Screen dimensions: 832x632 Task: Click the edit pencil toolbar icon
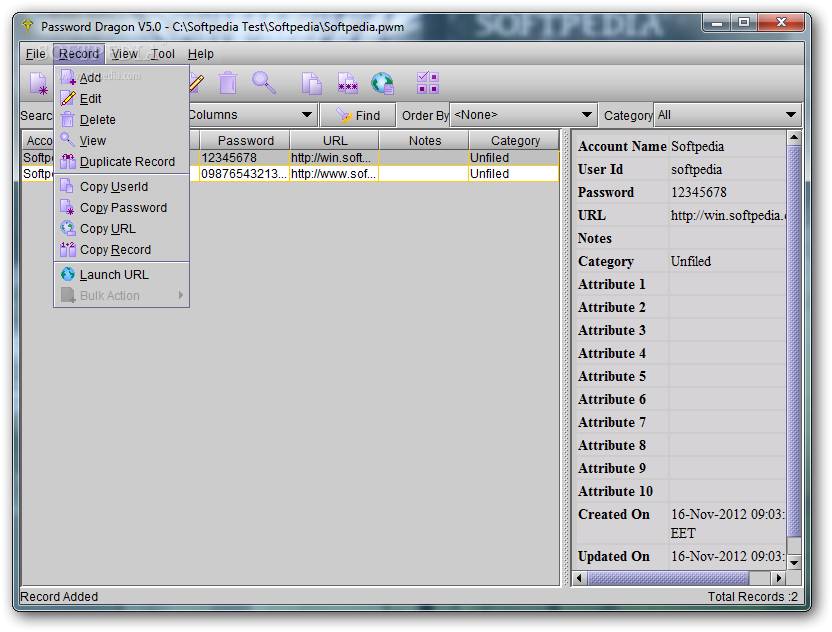pyautogui.click(x=196, y=83)
